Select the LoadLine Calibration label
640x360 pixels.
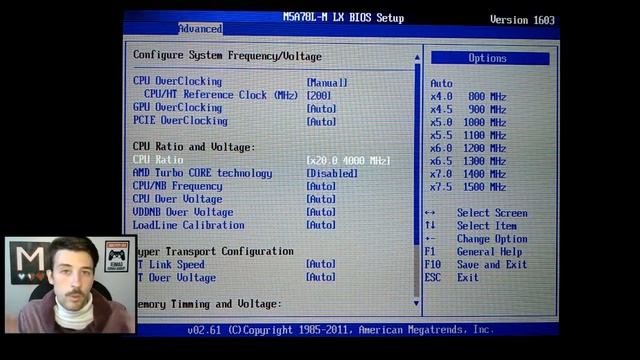click(189, 225)
